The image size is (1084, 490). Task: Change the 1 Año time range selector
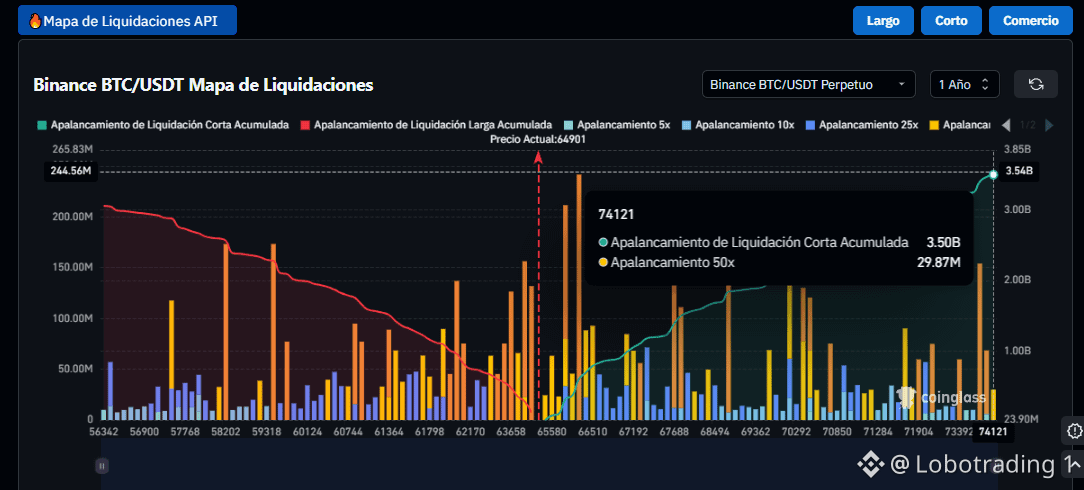pos(964,84)
